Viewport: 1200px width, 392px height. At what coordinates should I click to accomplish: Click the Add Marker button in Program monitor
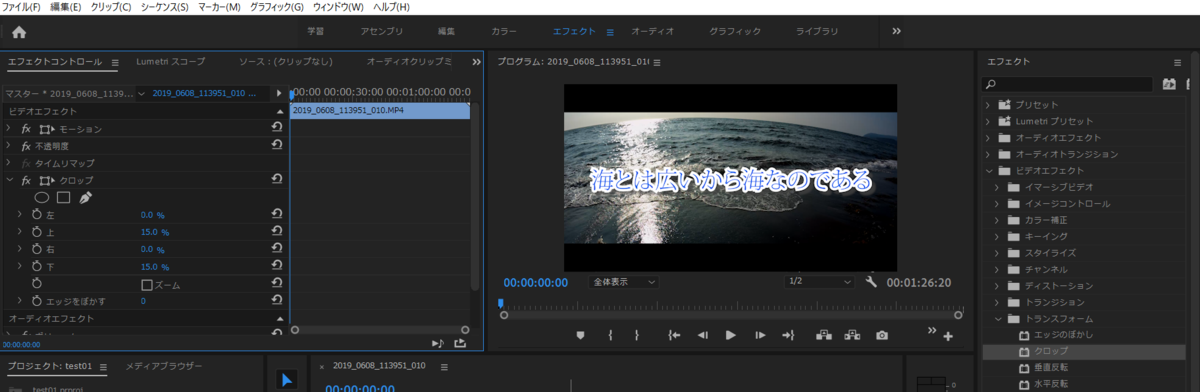pos(580,335)
